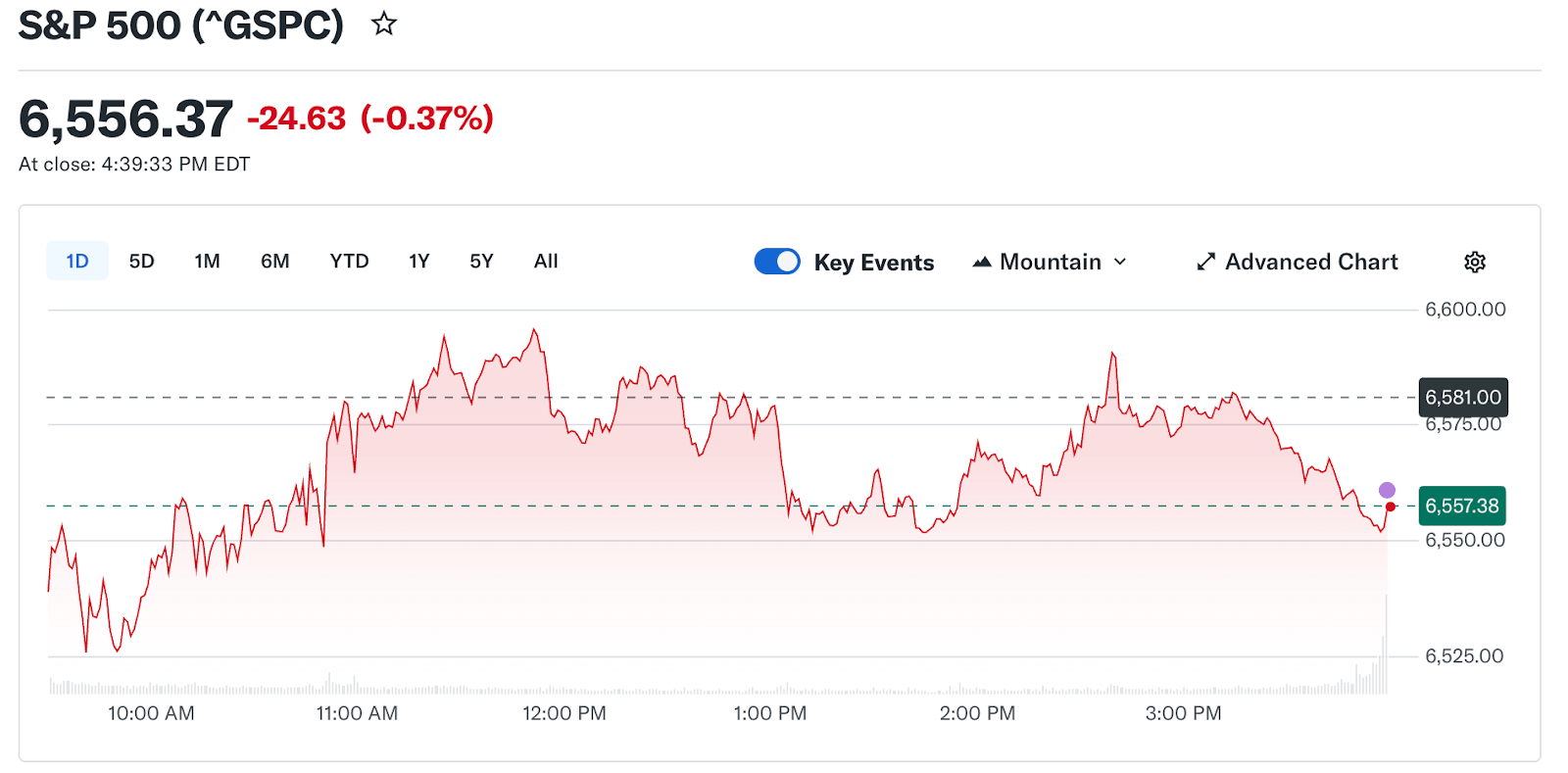The image size is (1568, 773).
Task: Open the Advanced Chart link
Action: click(x=1311, y=262)
